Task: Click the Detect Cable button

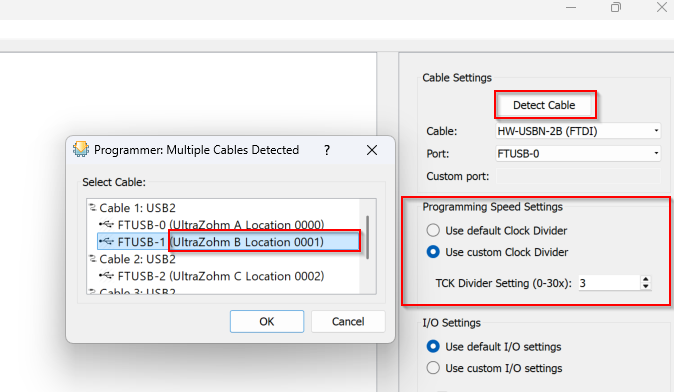Action: tap(544, 105)
